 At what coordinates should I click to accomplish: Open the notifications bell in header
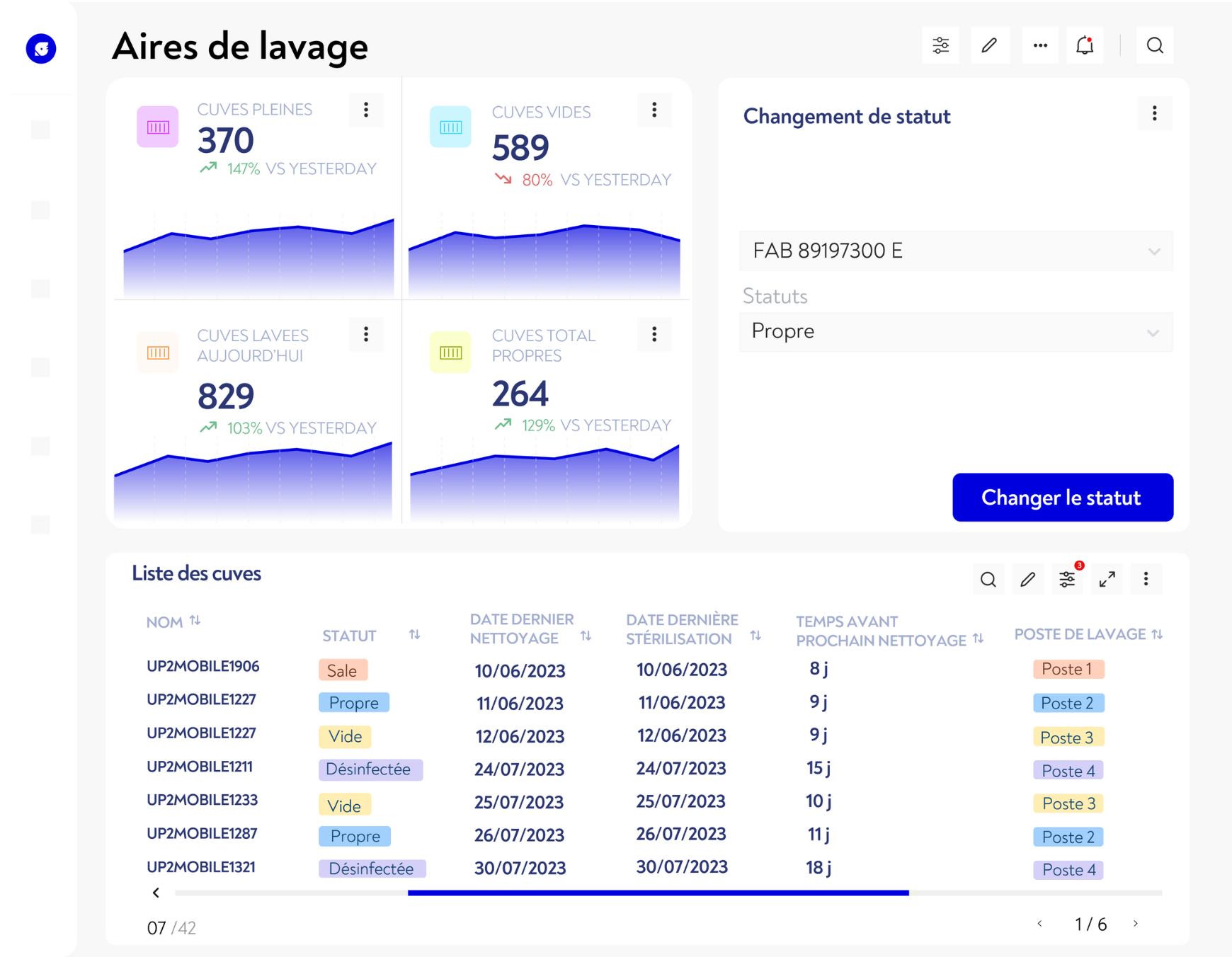tap(1084, 46)
